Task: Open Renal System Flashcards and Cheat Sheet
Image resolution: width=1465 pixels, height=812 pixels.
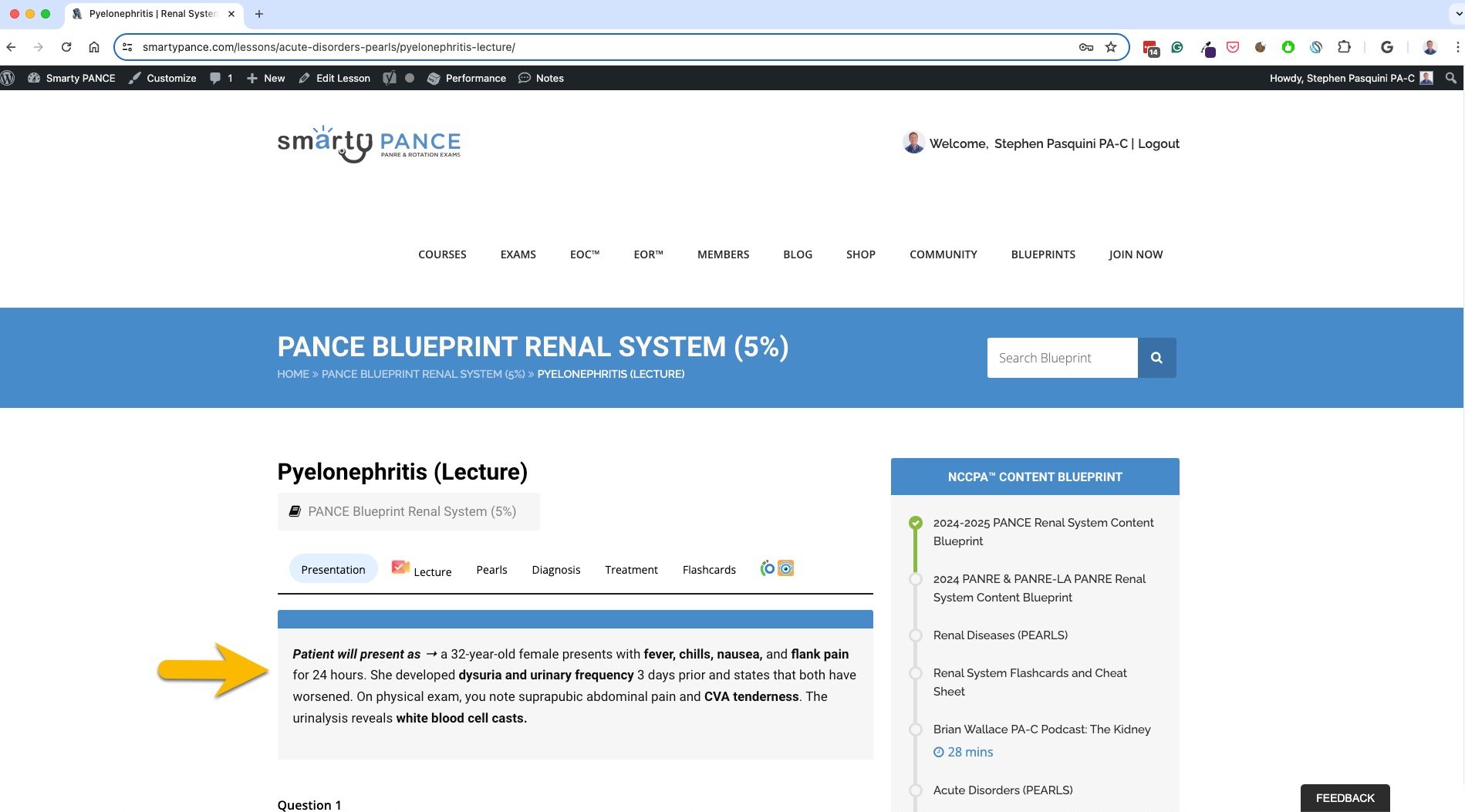Action: (x=1030, y=682)
